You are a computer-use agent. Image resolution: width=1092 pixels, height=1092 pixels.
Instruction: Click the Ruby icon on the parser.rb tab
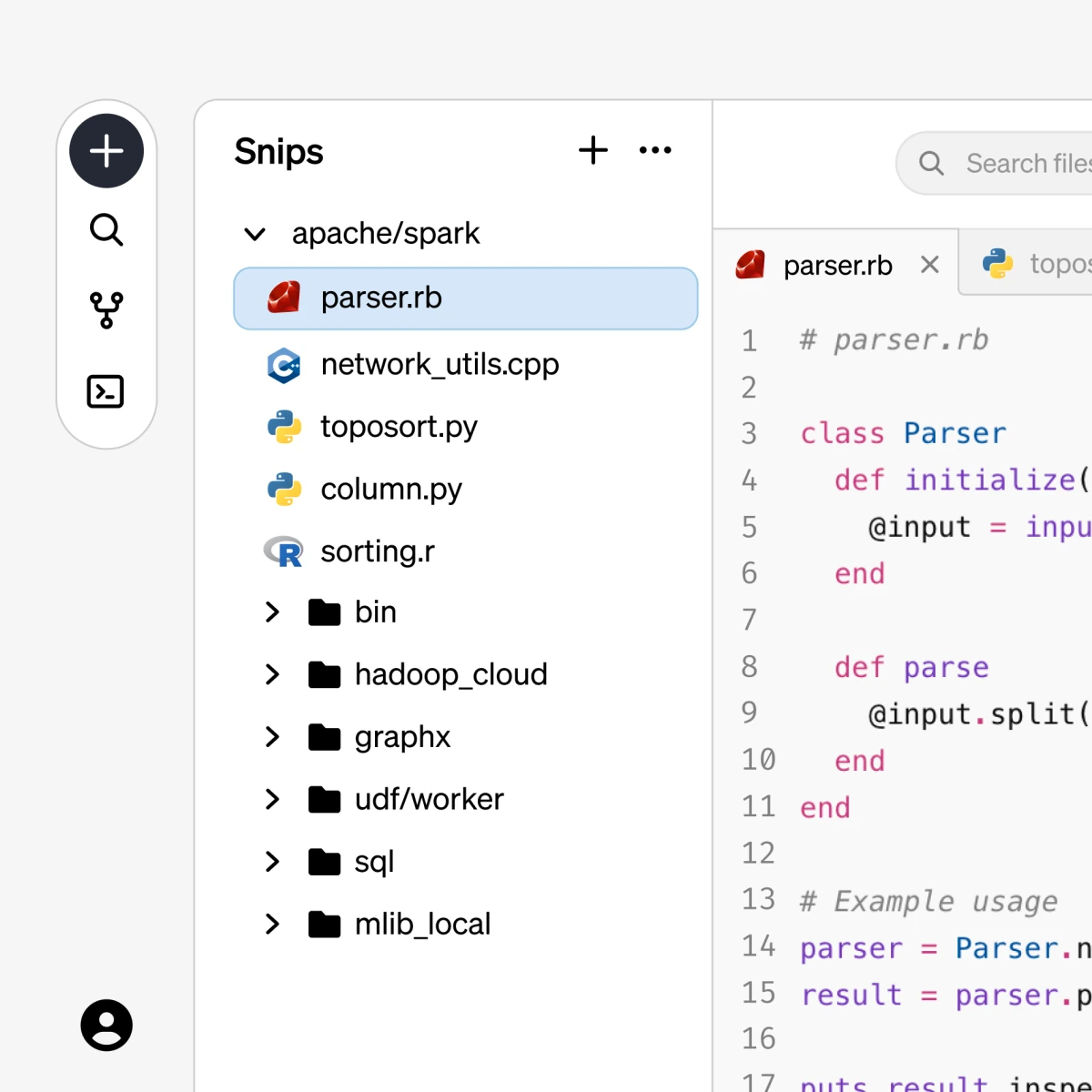point(751,265)
